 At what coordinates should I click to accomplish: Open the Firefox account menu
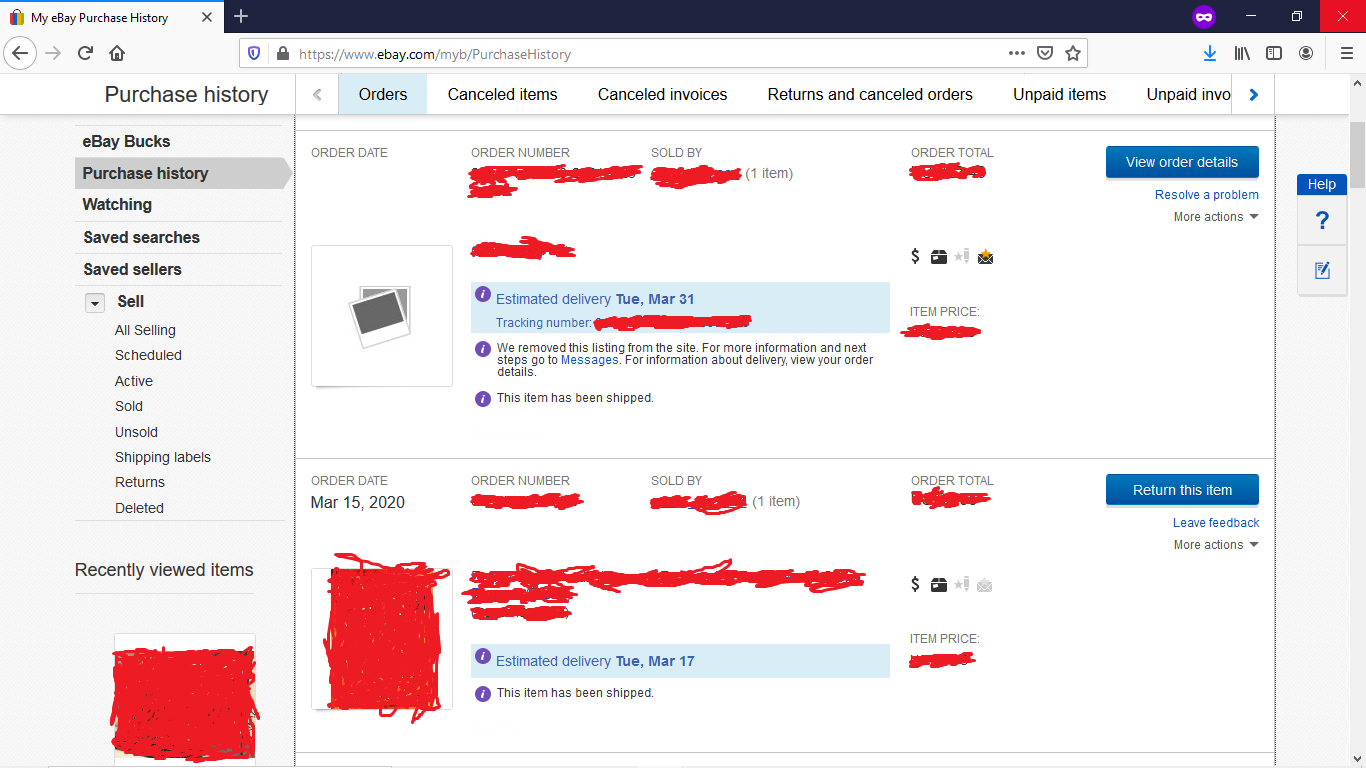pyautogui.click(x=1306, y=53)
